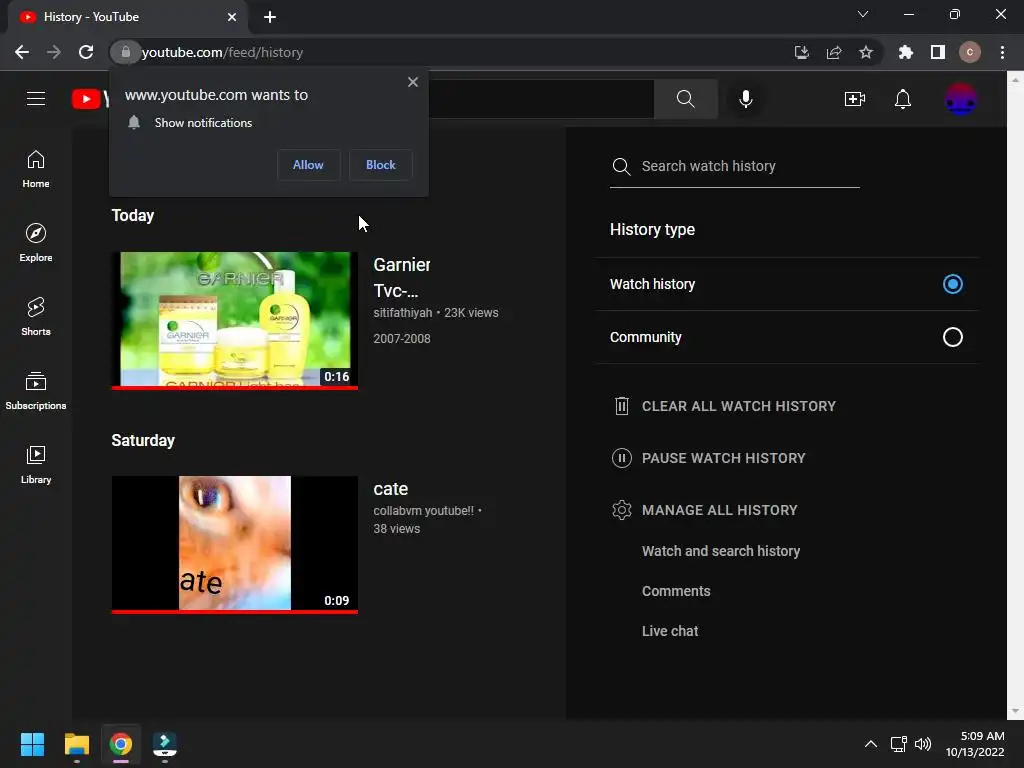Viewport: 1024px width, 768px height.
Task: Open YouTube notifications bell
Action: tap(903, 99)
